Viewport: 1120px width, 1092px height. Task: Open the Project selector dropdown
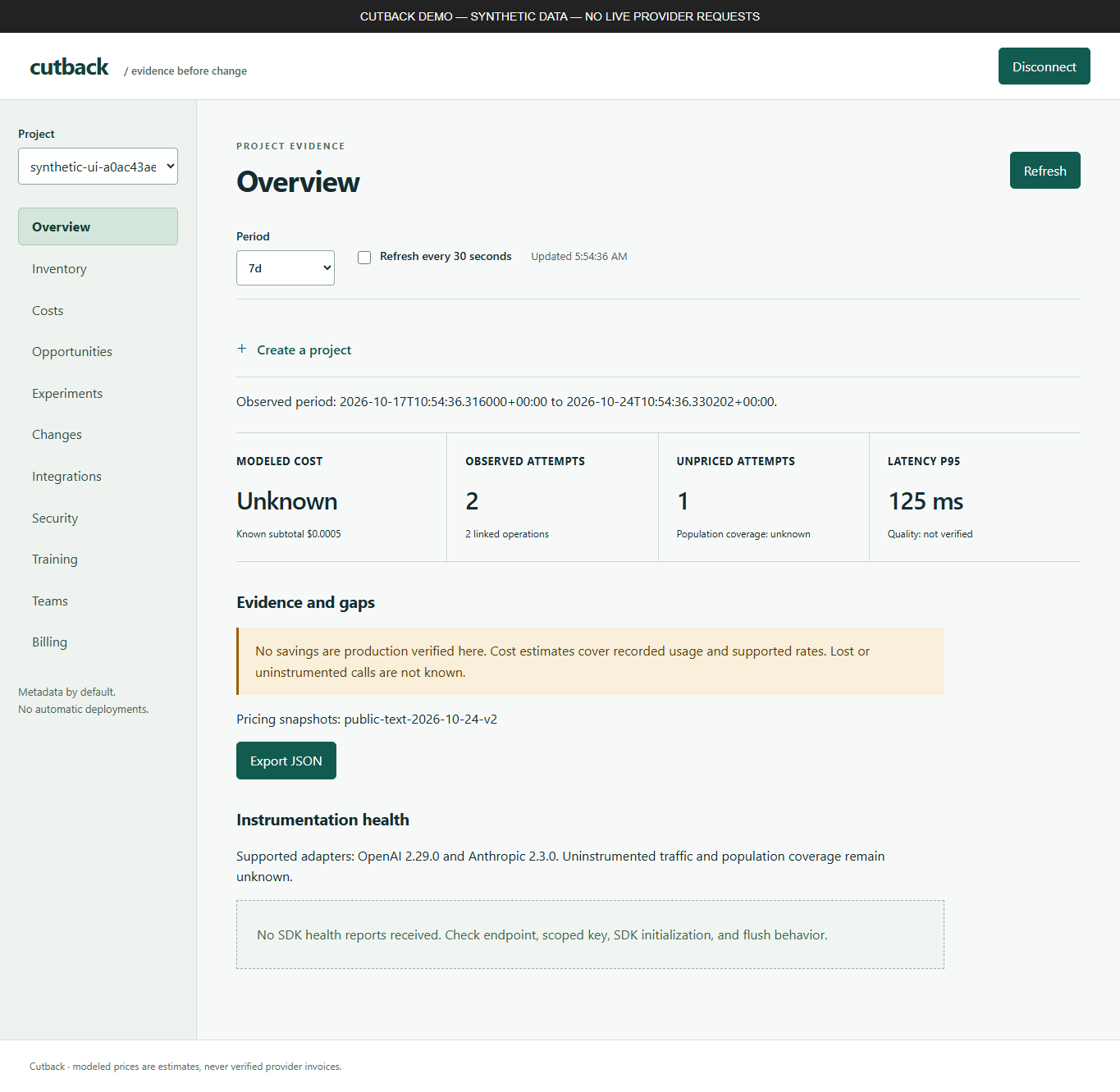tap(98, 167)
